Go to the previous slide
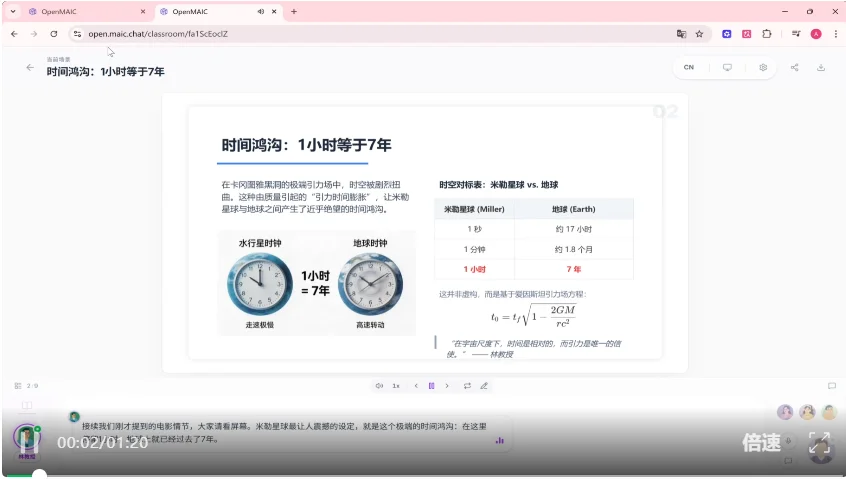Viewport: 846px width, 479px height. [x=416, y=386]
